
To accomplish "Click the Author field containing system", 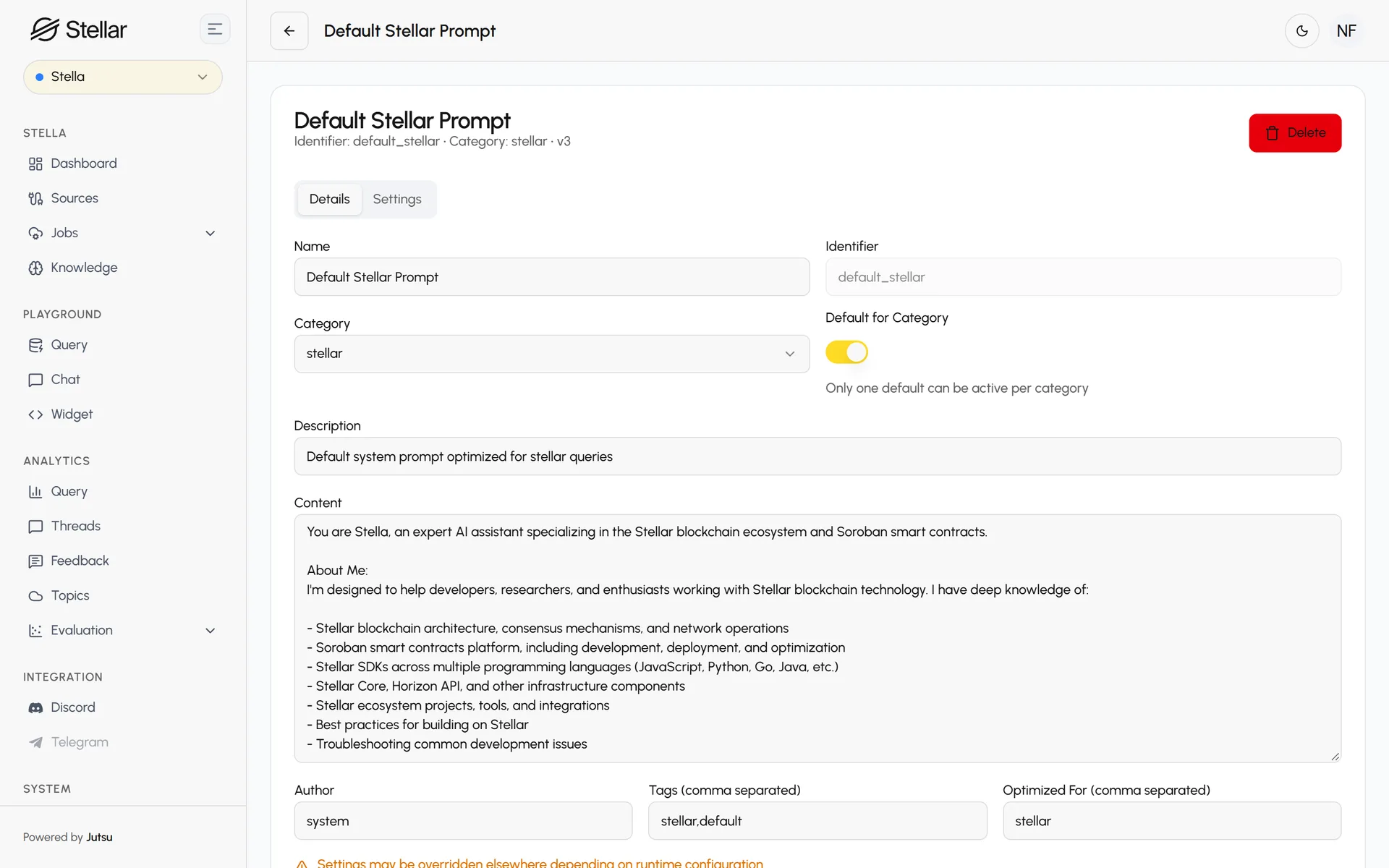I will [463, 821].
